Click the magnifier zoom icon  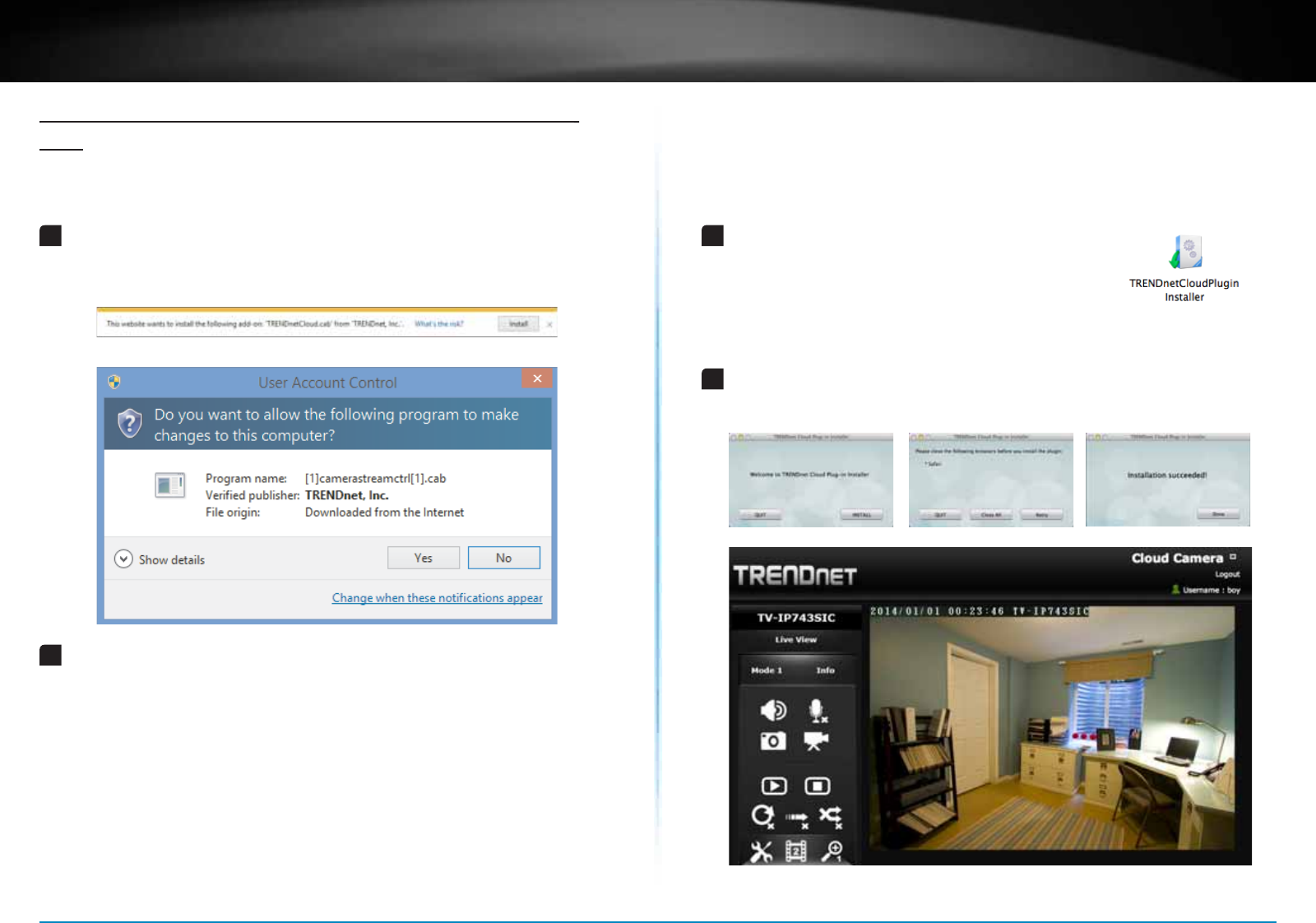(x=832, y=851)
